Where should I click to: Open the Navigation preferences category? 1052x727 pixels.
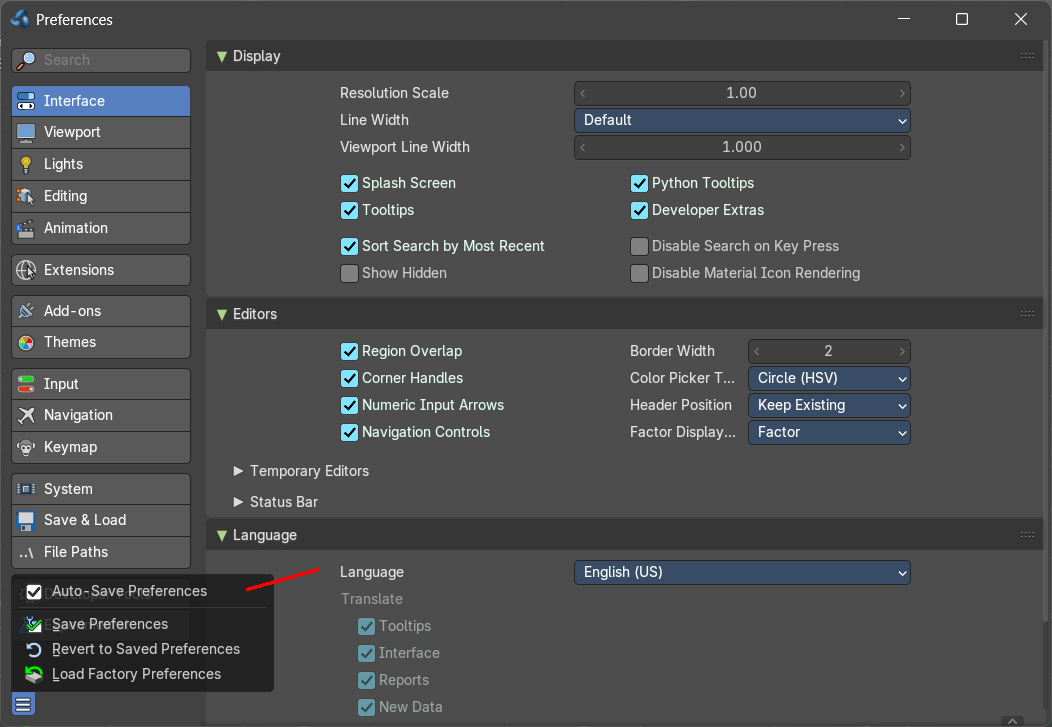(x=101, y=415)
